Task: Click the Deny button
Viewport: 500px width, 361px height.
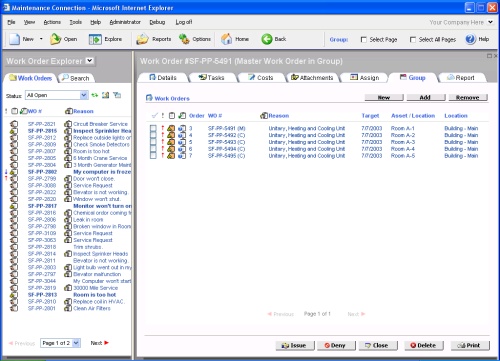Action: pyautogui.click(x=336, y=345)
